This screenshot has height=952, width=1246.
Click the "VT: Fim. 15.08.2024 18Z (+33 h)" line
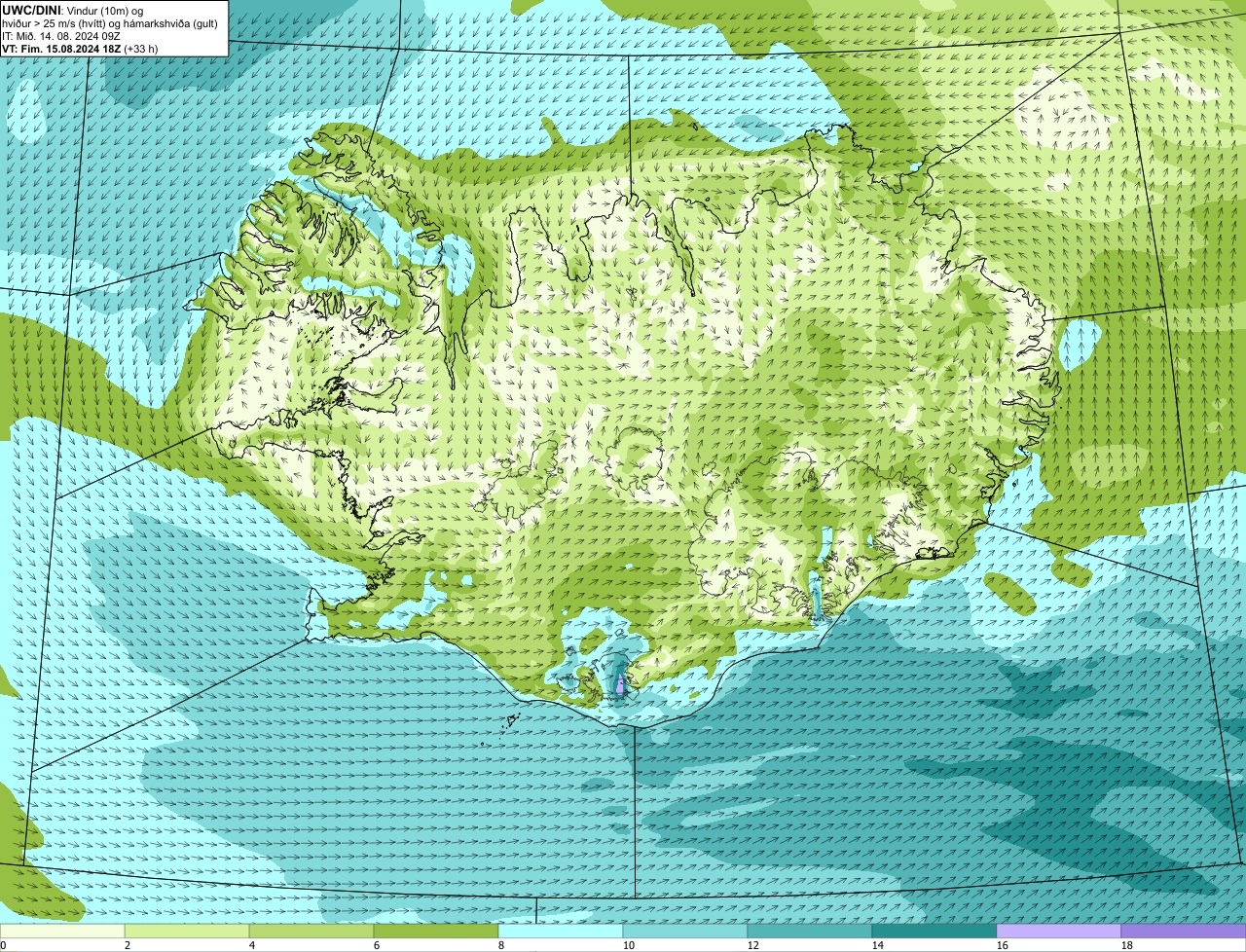[80, 48]
